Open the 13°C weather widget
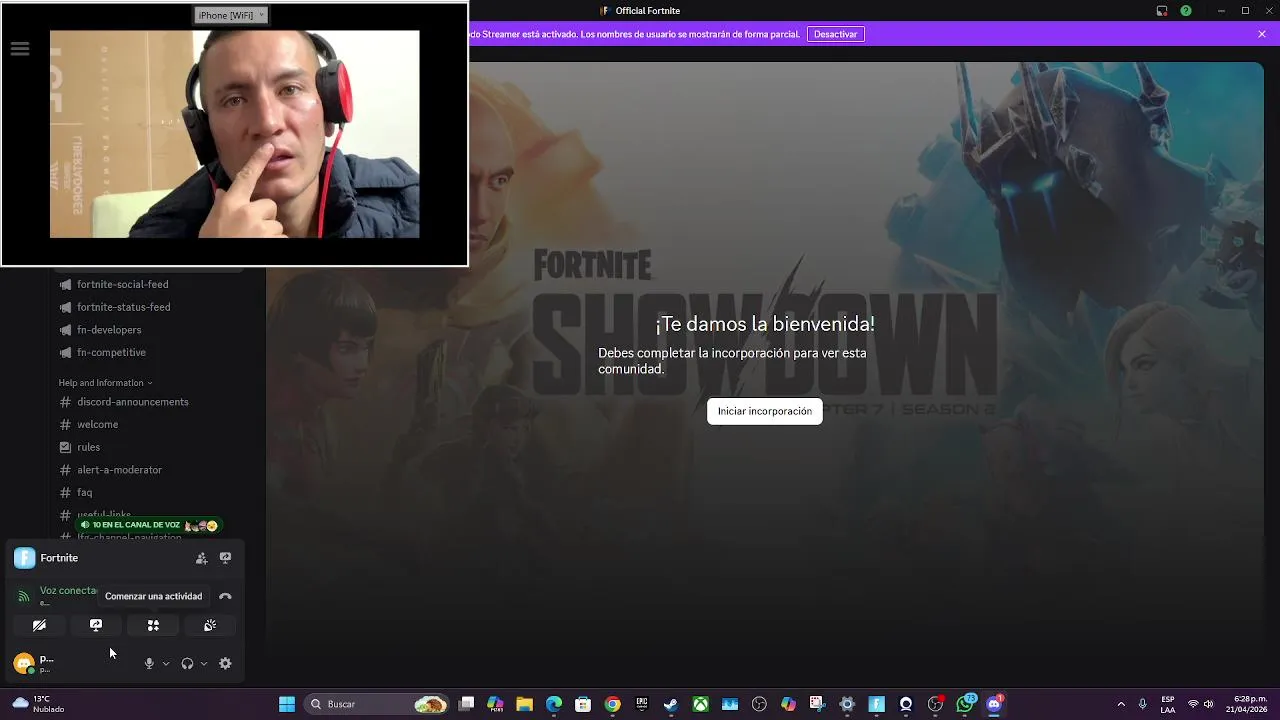Image resolution: width=1280 pixels, height=720 pixels. [x=38, y=704]
